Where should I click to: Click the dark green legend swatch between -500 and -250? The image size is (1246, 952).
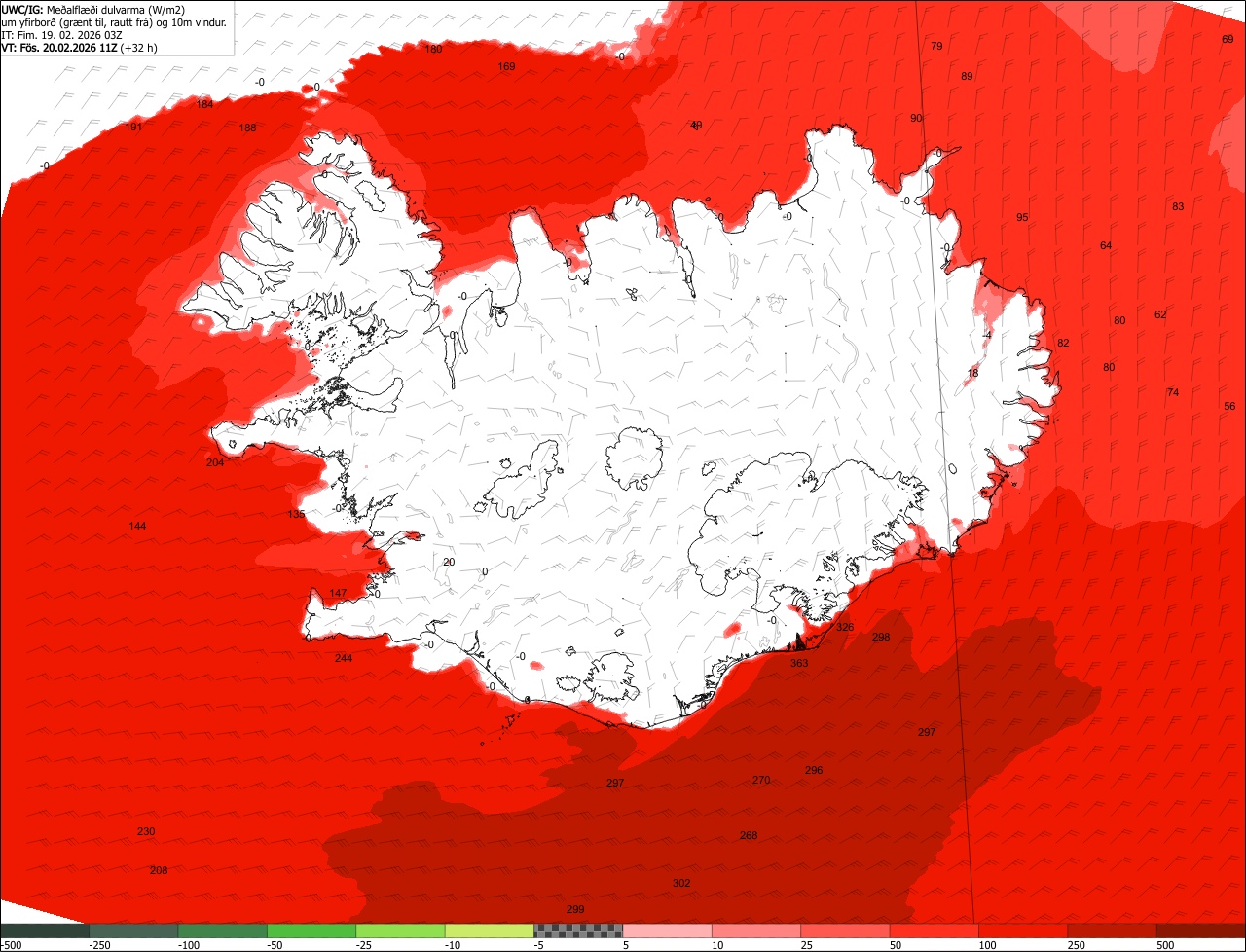pyautogui.click(x=44, y=931)
